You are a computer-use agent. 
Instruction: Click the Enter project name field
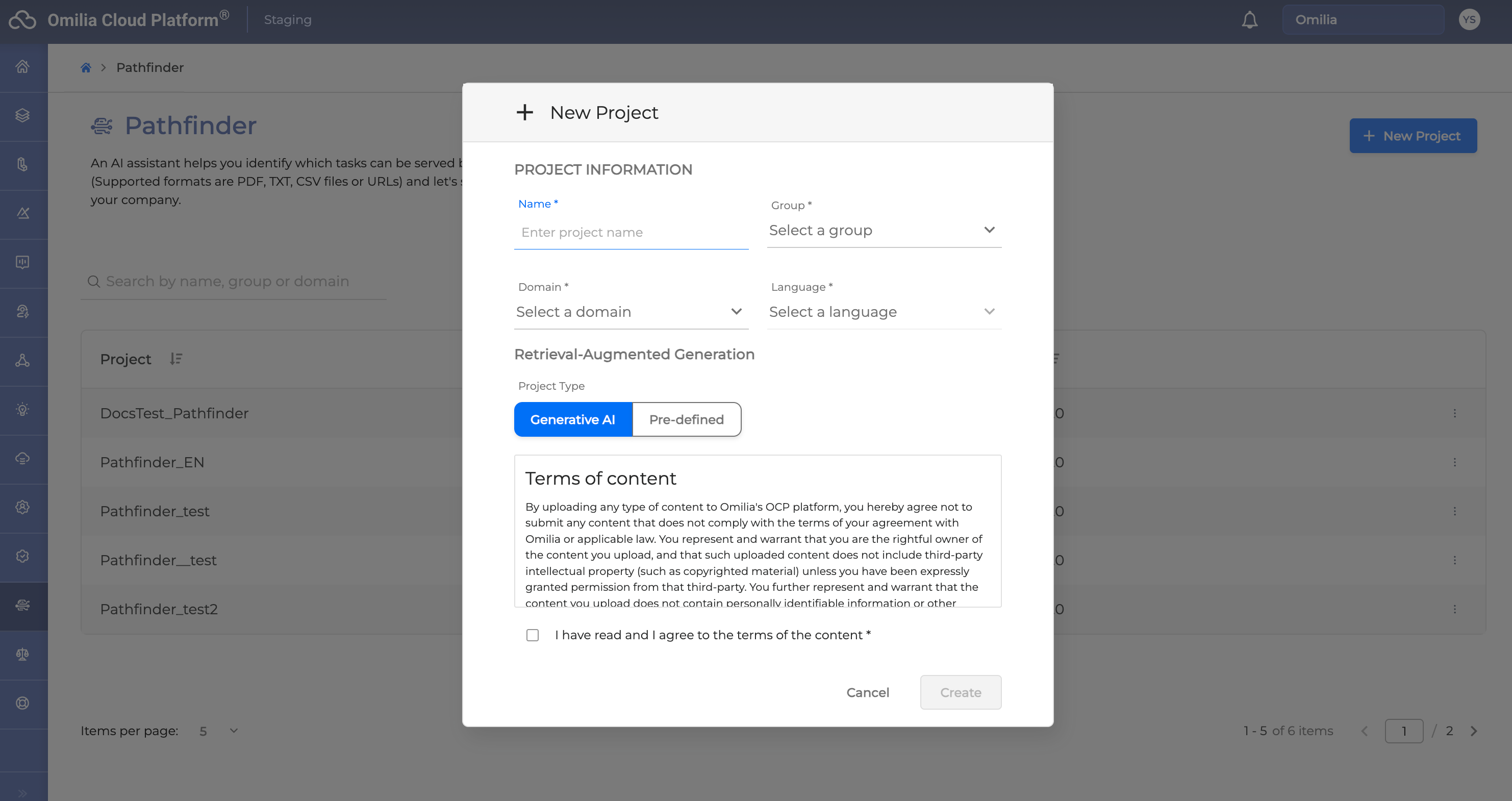tap(631, 233)
